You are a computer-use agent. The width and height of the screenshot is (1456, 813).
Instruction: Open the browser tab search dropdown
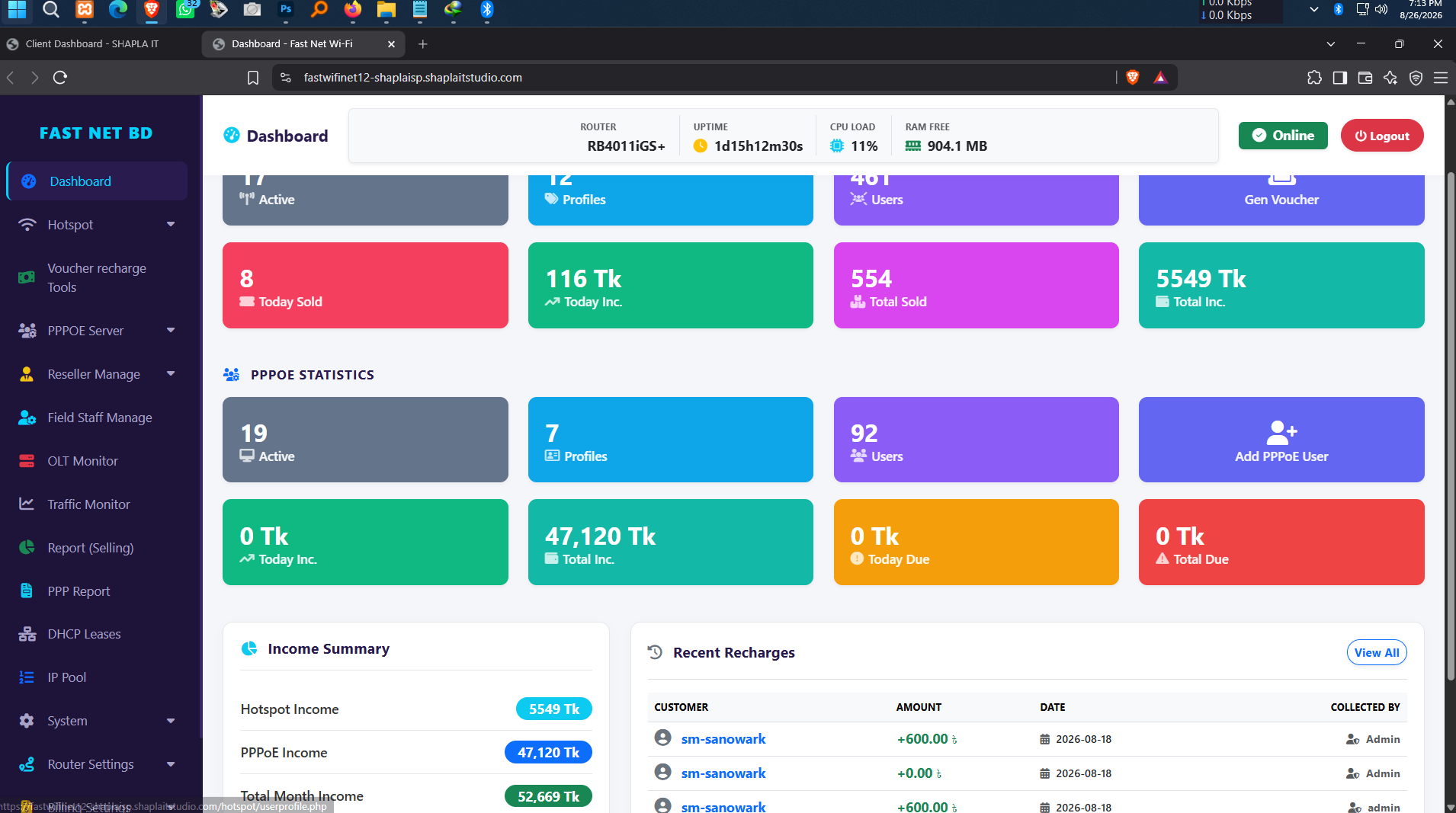click(x=1330, y=44)
